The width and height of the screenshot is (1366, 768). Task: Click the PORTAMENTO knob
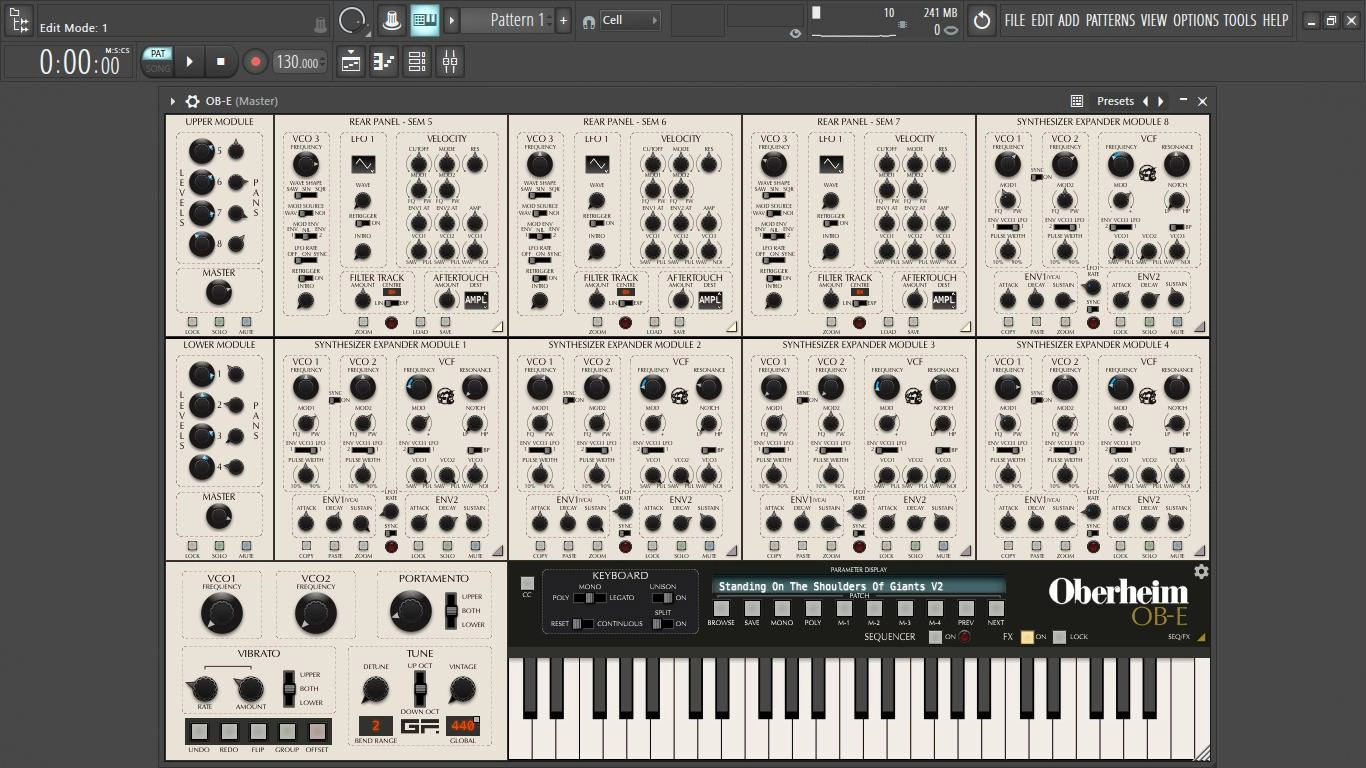pos(410,610)
